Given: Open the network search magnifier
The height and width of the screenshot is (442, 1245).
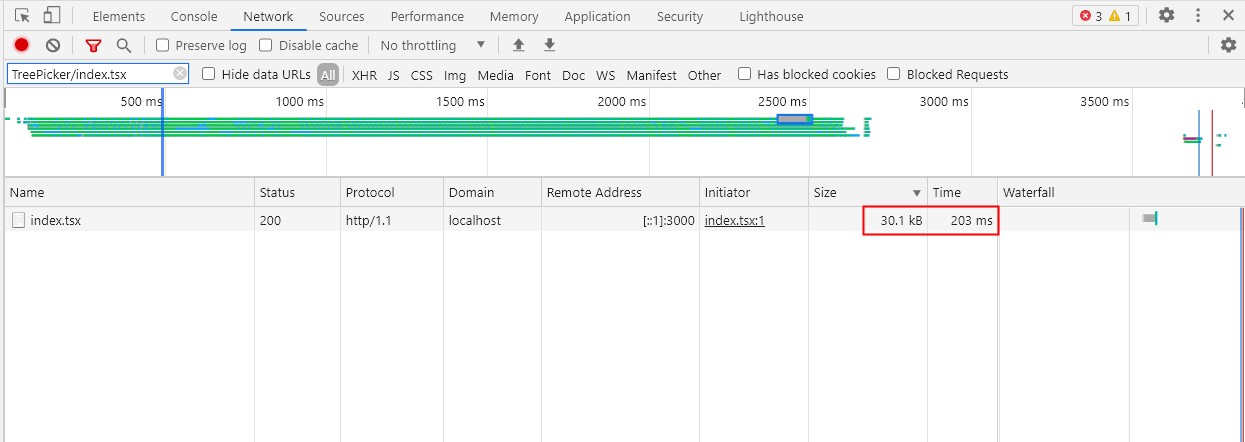Looking at the screenshot, I should [x=123, y=45].
